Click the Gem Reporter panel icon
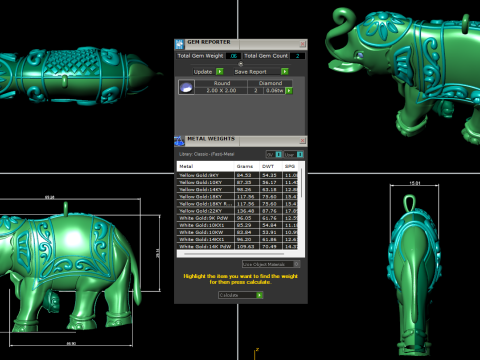 coord(179,44)
